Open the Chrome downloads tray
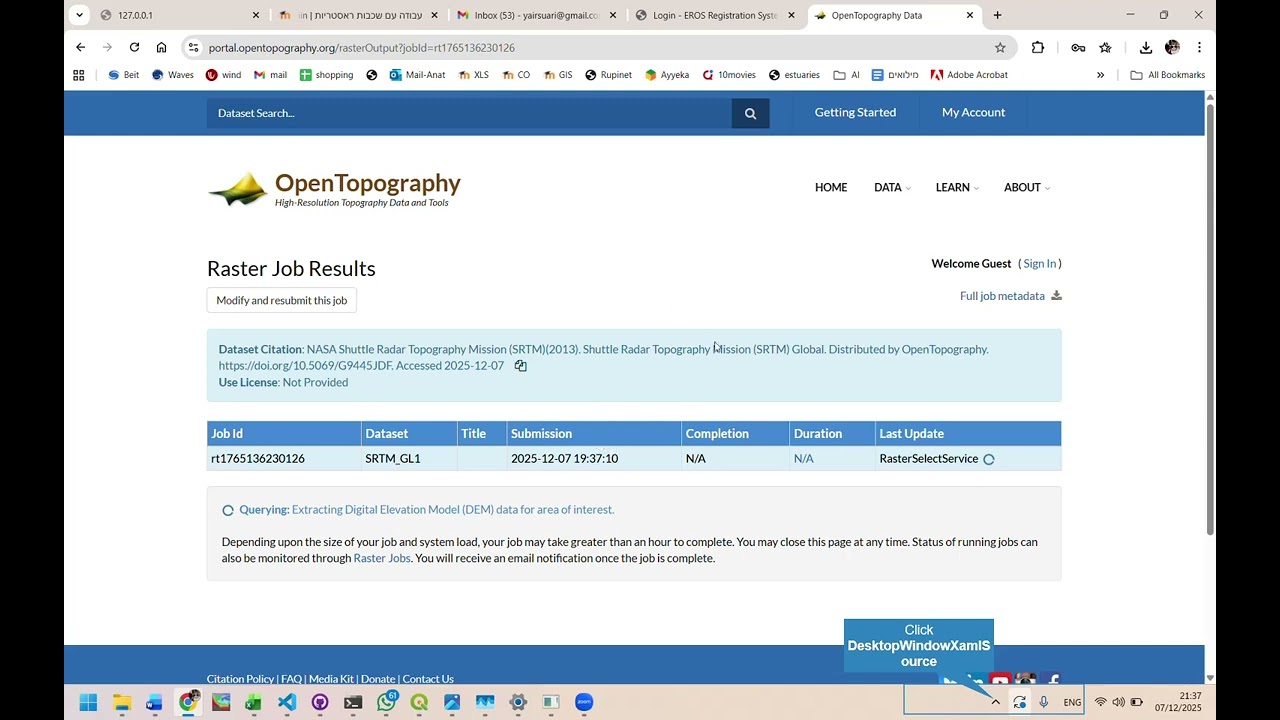 (x=1146, y=47)
